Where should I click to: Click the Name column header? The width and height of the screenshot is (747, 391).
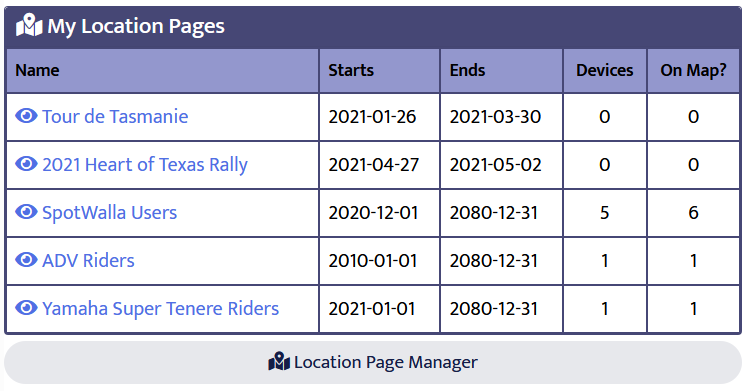pos(37,70)
